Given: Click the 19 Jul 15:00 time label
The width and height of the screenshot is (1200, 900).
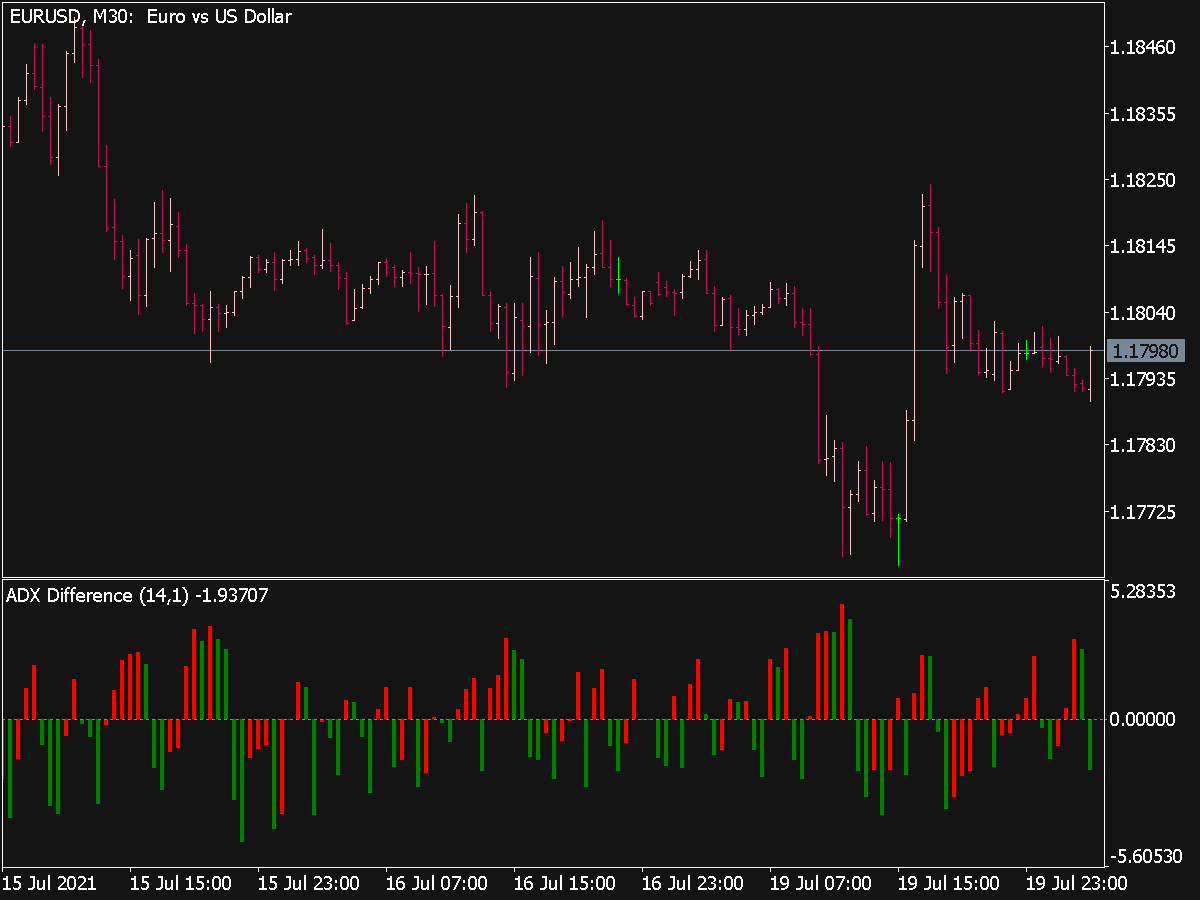Looking at the screenshot, I should 948,883.
